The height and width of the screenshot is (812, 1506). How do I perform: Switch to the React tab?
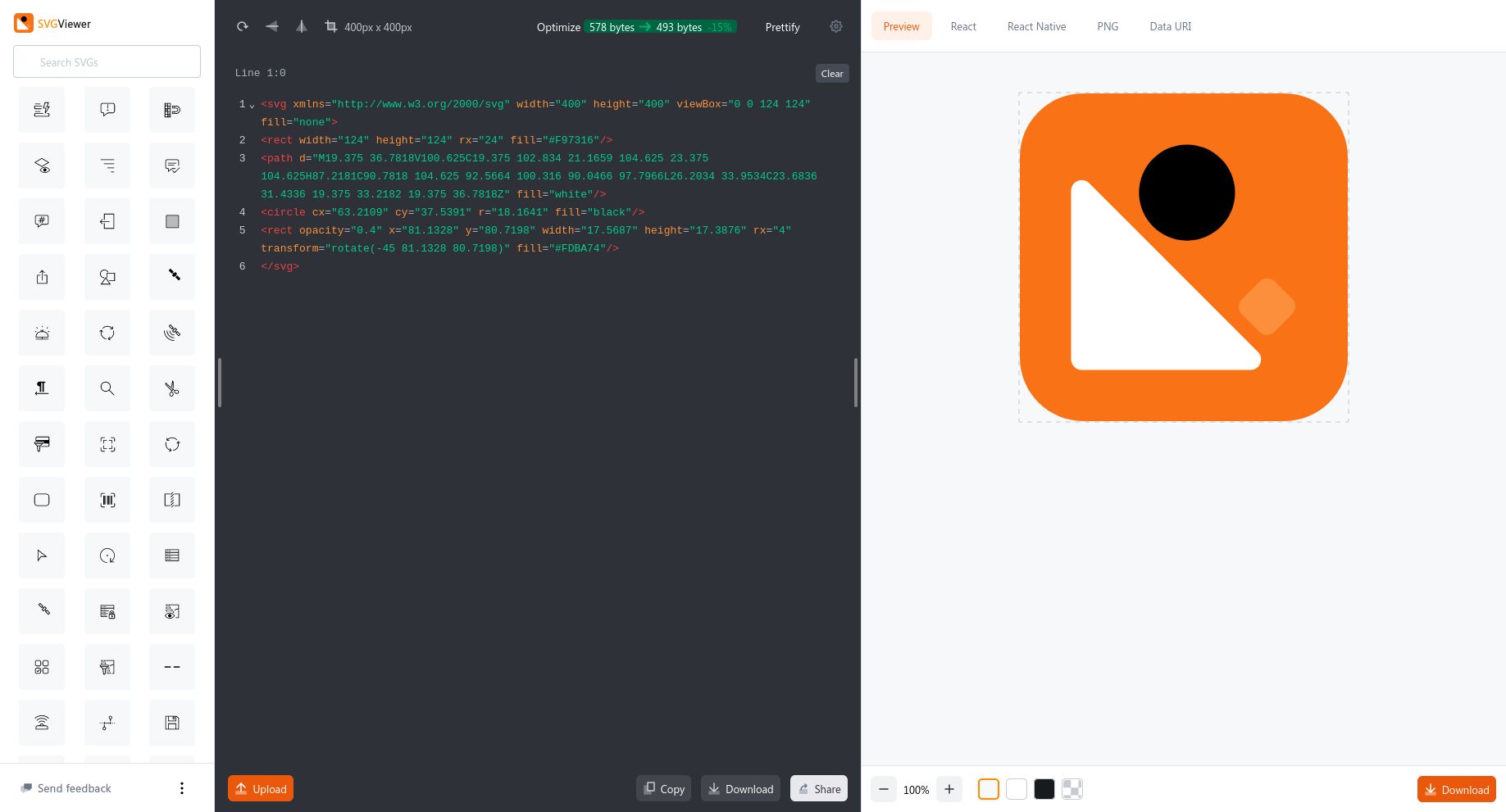[962, 25]
